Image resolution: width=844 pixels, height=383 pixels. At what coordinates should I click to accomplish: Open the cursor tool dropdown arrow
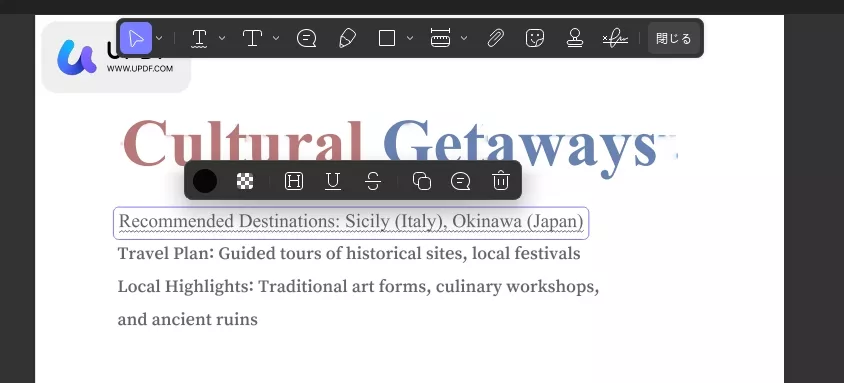pos(159,38)
